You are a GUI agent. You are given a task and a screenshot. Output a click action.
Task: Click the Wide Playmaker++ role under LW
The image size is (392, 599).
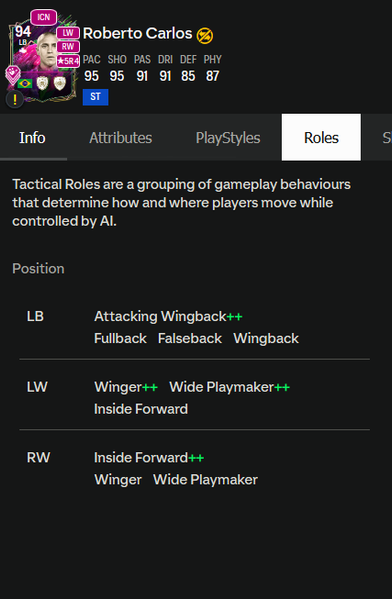pos(229,387)
